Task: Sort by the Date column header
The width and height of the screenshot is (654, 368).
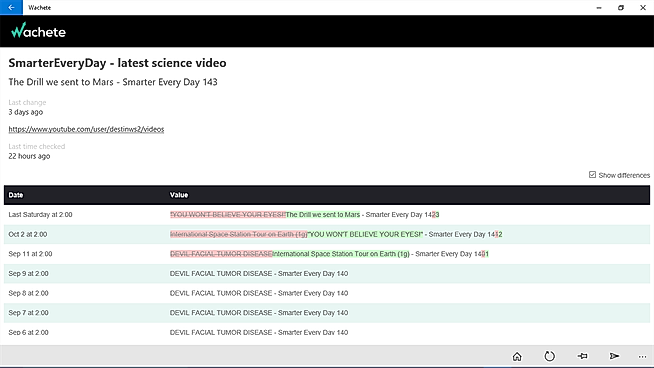Action: pos(16,195)
